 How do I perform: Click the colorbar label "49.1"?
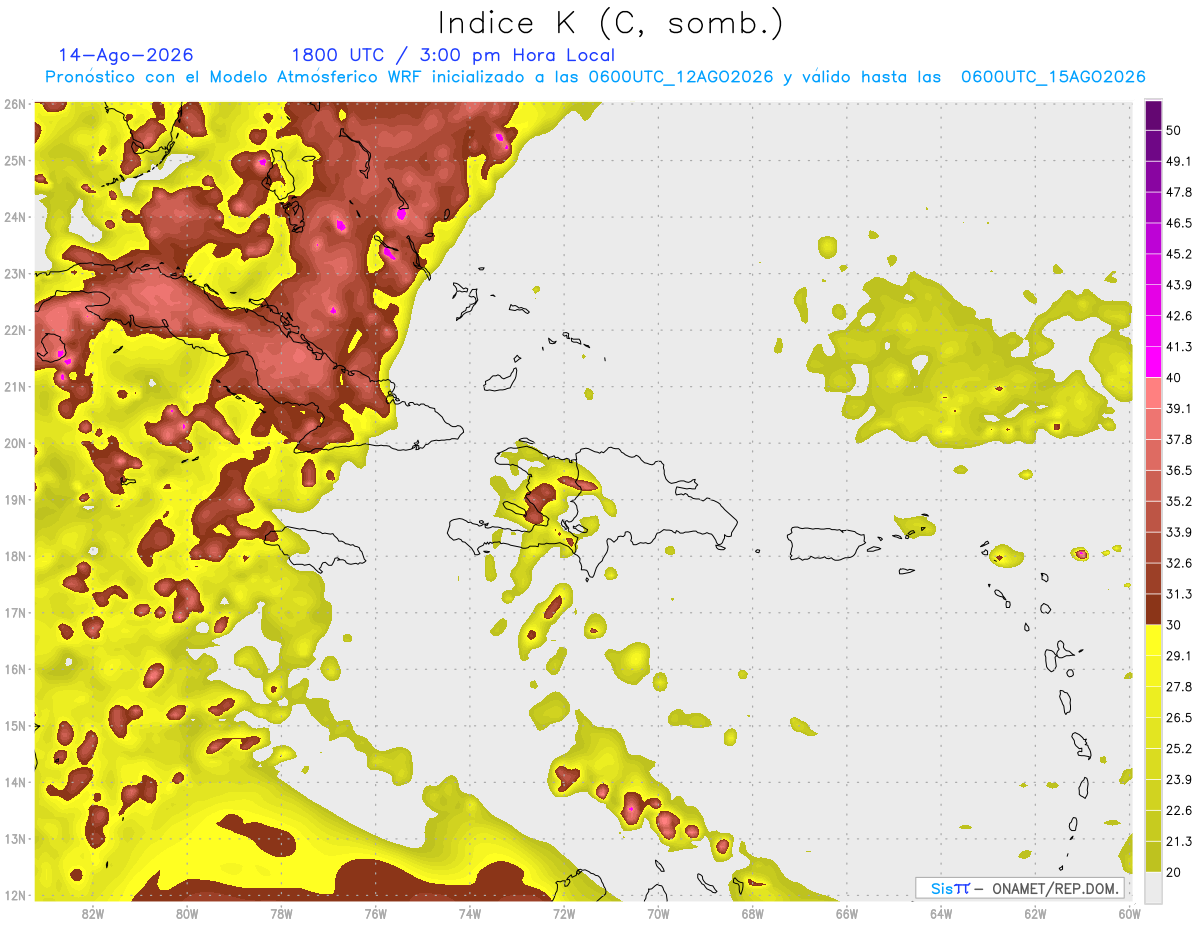[x=1179, y=161]
